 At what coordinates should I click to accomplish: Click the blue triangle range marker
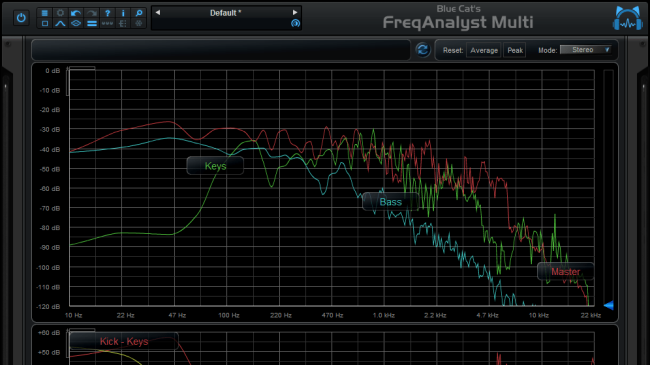pos(609,306)
